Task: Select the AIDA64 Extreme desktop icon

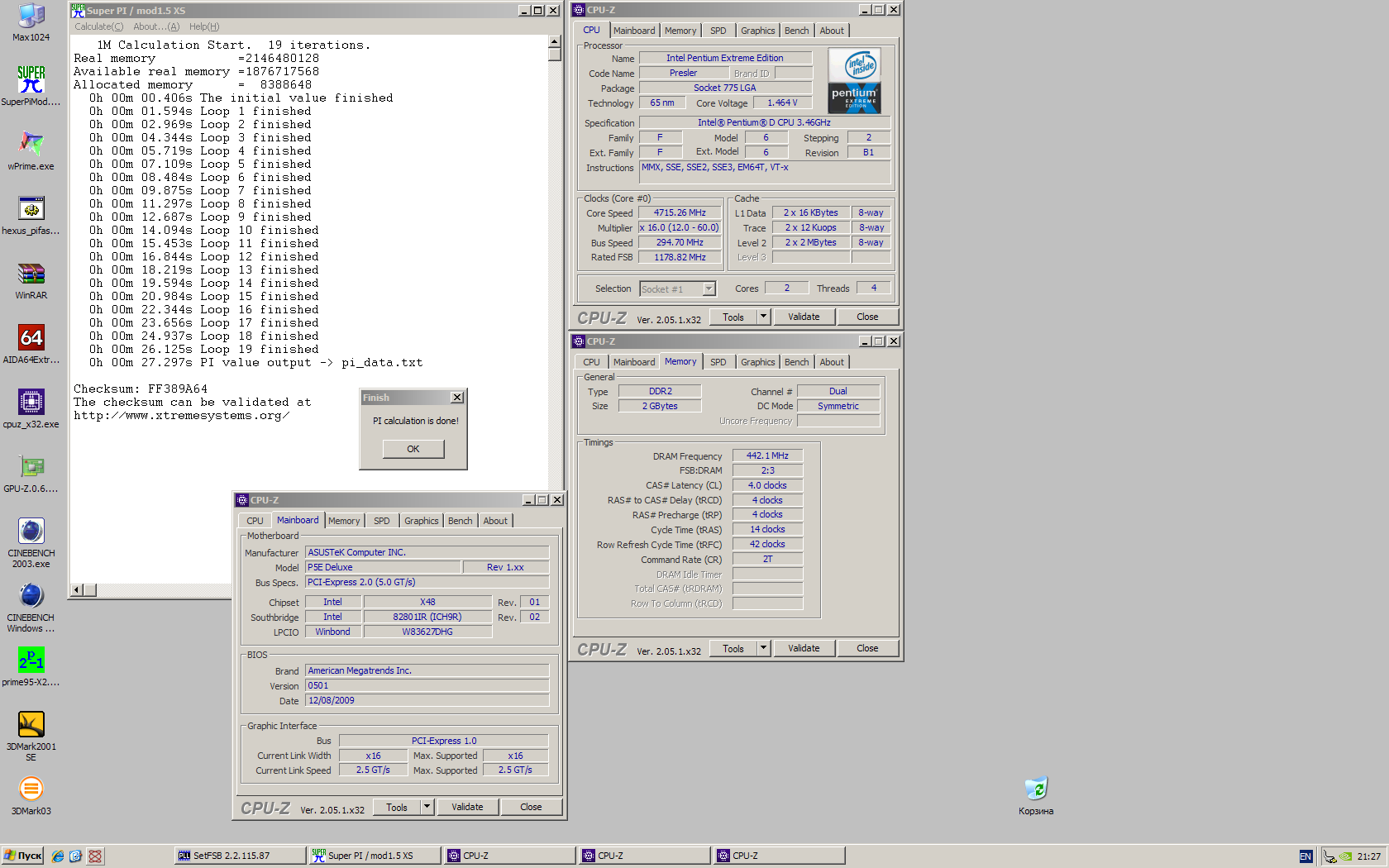Action: pyautogui.click(x=31, y=344)
